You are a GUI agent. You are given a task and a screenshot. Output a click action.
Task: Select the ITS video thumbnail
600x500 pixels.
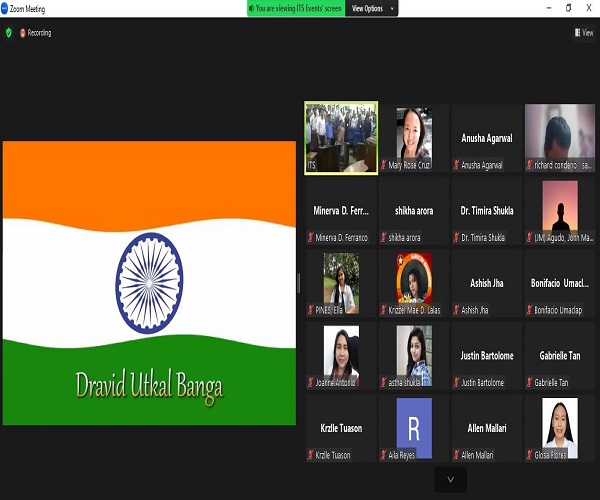341,138
